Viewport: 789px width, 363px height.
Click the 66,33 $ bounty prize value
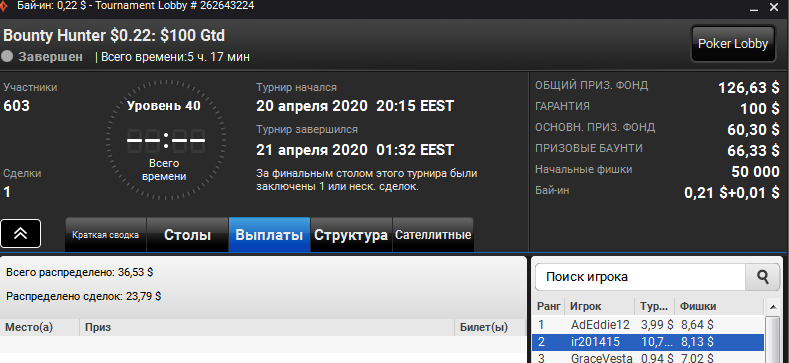click(x=753, y=151)
